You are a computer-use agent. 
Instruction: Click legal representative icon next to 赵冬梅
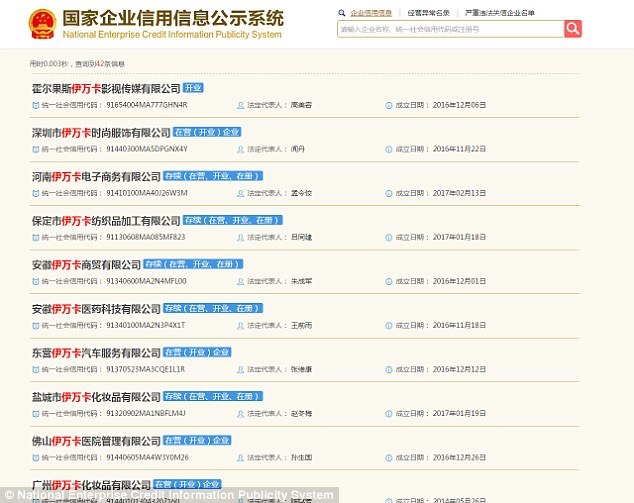(x=240, y=413)
